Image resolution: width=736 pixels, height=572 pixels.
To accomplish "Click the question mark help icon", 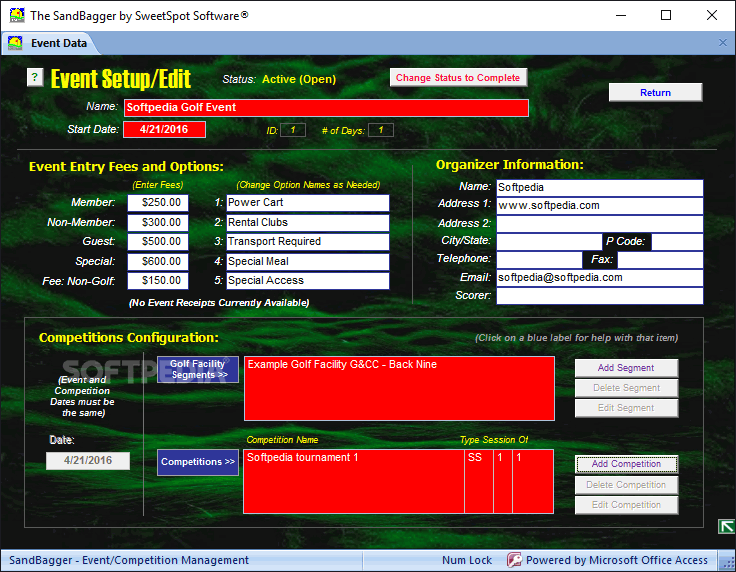I will tap(35, 77).
